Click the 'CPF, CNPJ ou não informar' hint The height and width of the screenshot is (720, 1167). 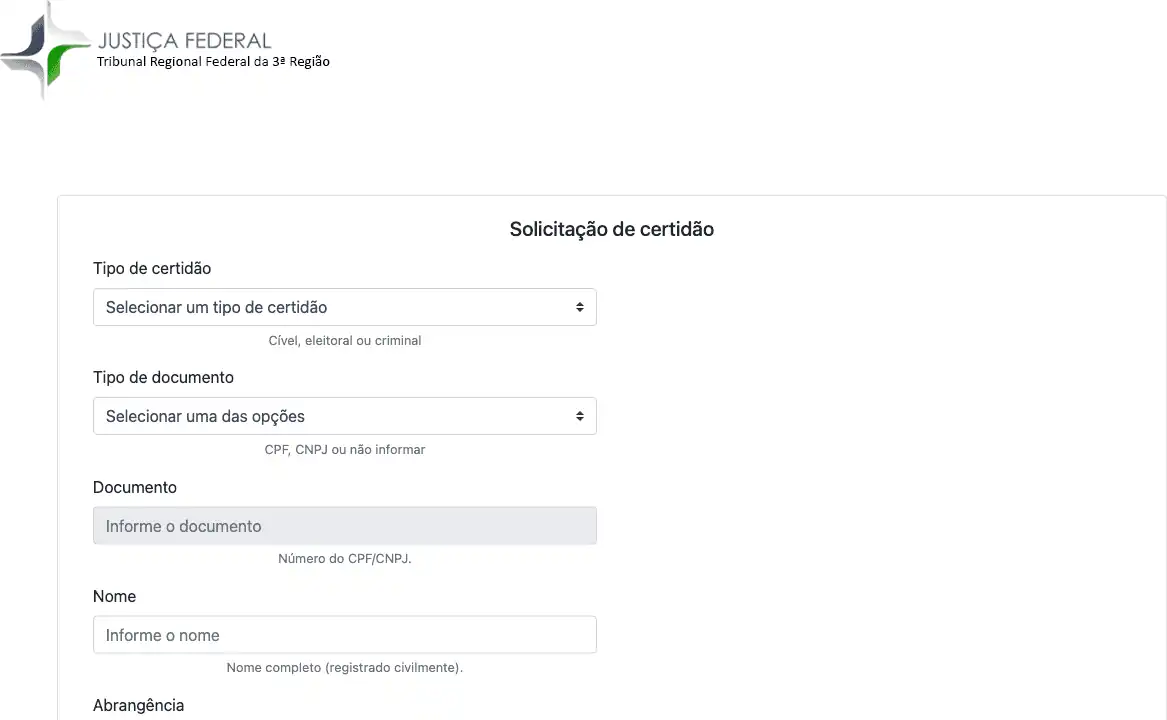tap(345, 450)
